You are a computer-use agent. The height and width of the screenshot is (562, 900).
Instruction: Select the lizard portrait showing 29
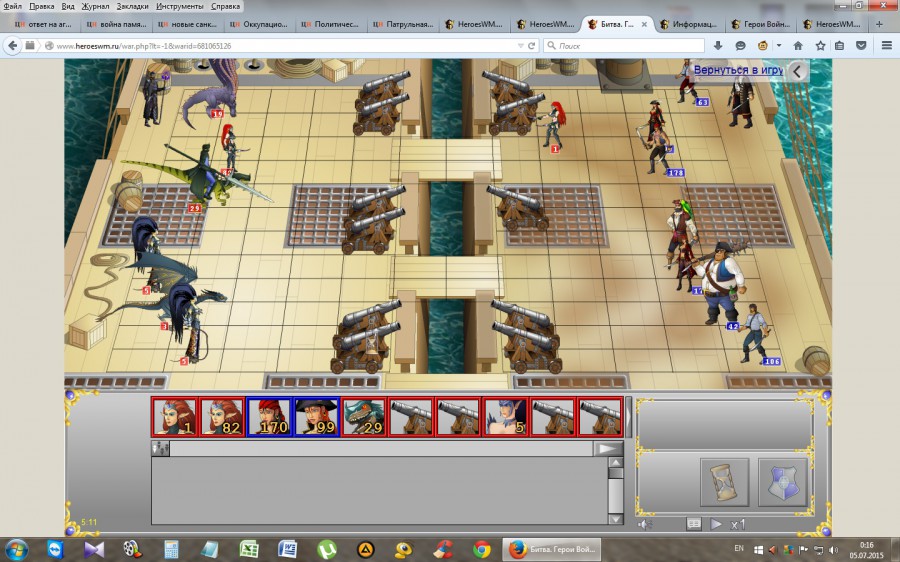[x=364, y=416]
